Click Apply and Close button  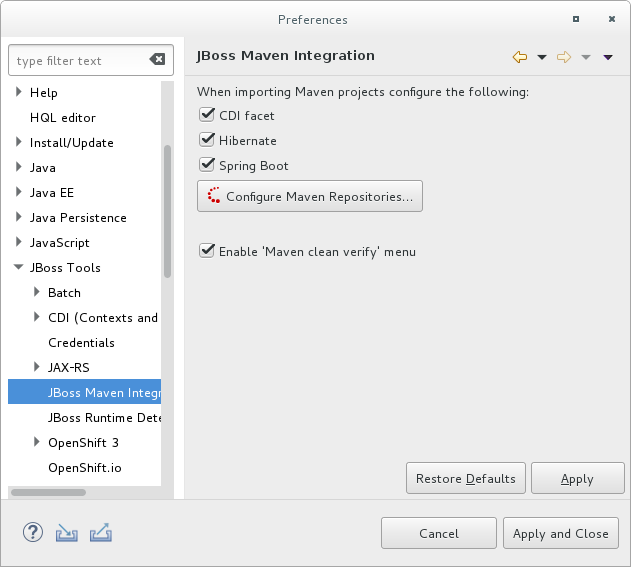coord(561,533)
